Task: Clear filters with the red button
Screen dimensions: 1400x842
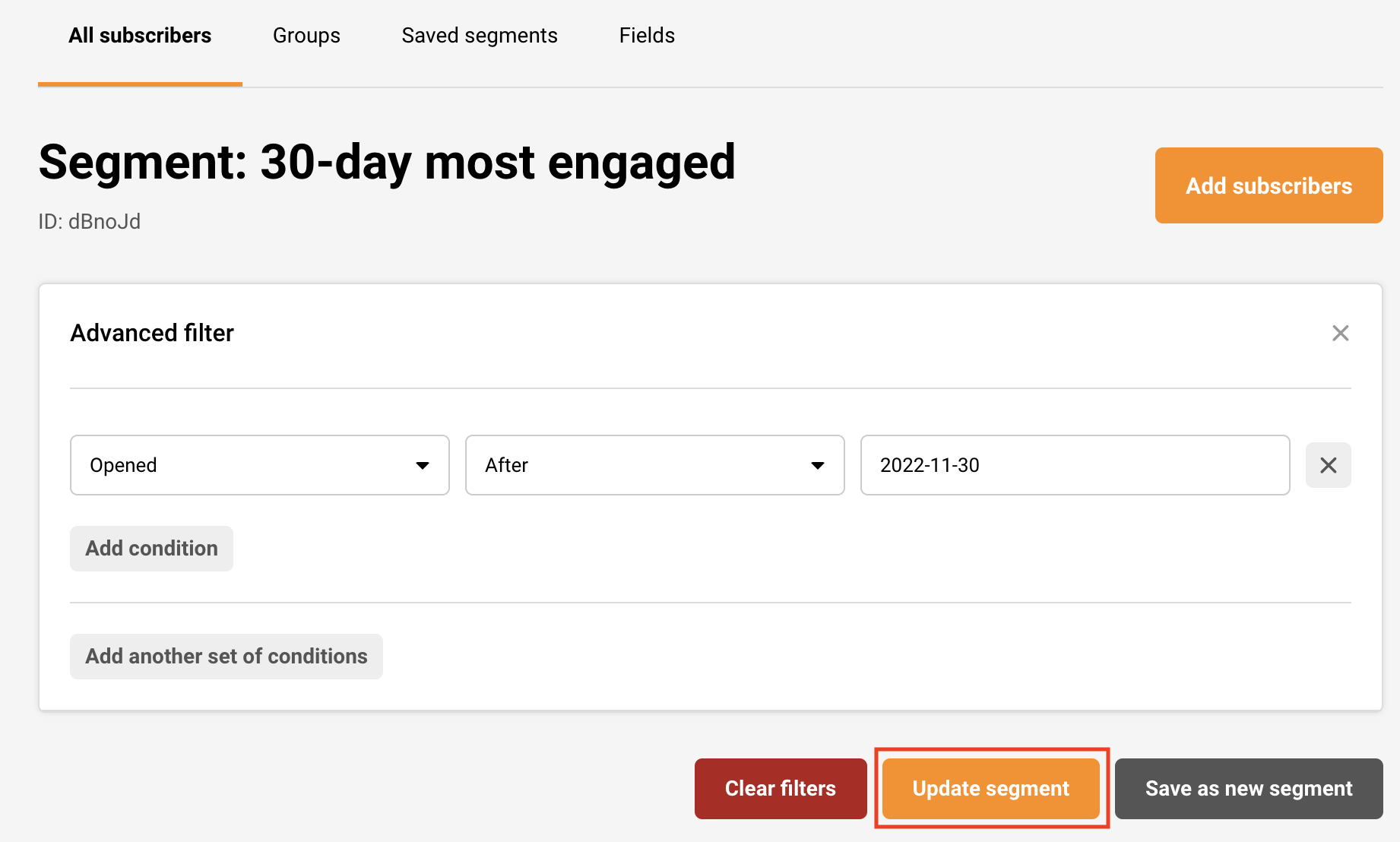Action: (x=781, y=789)
